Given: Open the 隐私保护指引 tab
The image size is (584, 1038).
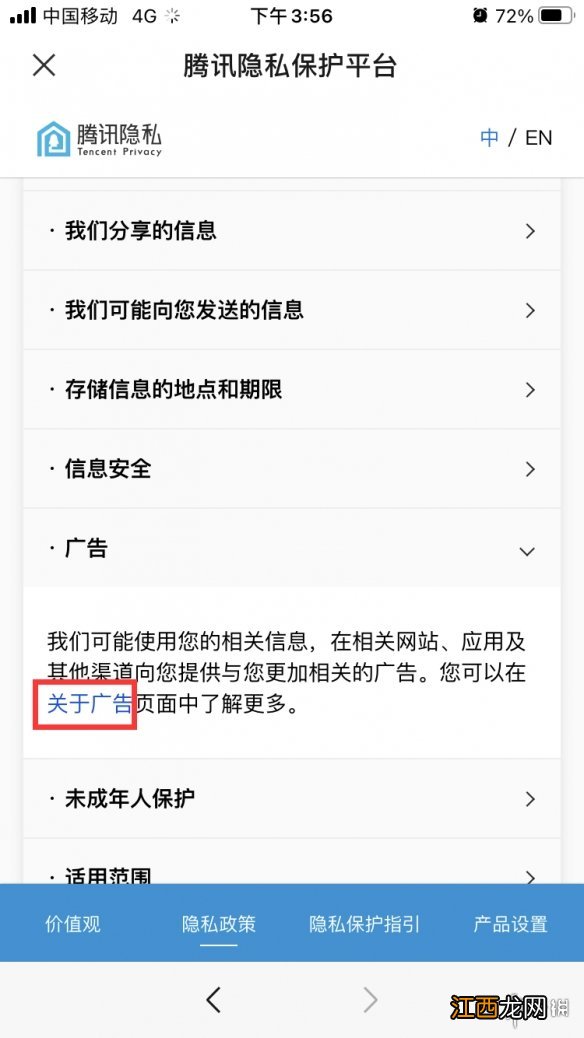Looking at the screenshot, I should click(x=364, y=923).
